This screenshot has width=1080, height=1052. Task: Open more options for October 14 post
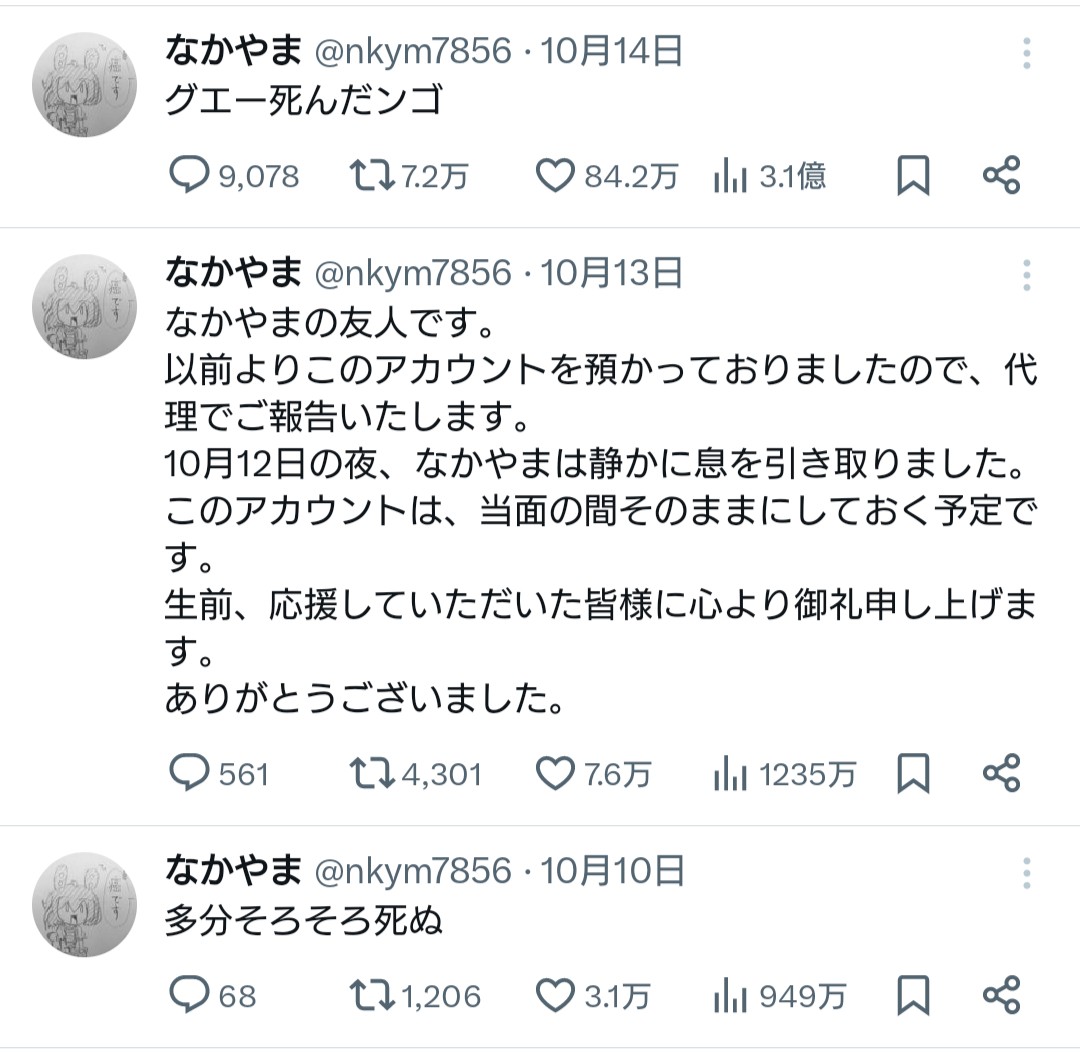pos(1027,53)
